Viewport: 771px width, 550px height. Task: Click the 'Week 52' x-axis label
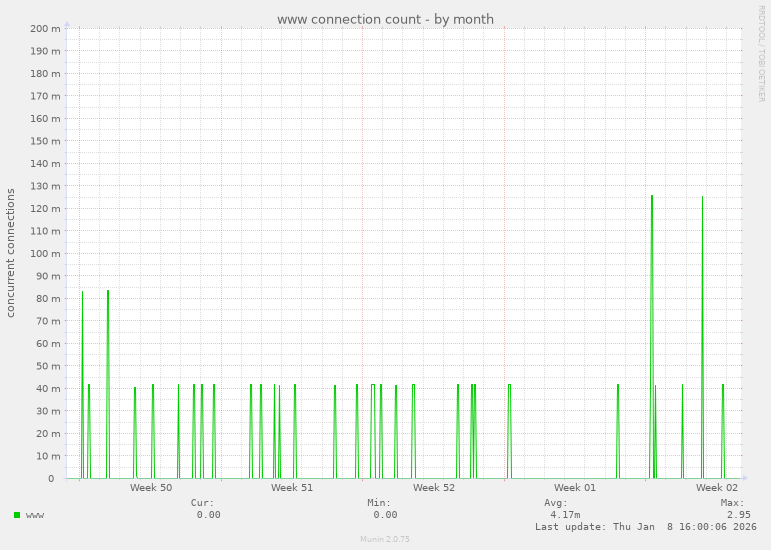434,488
